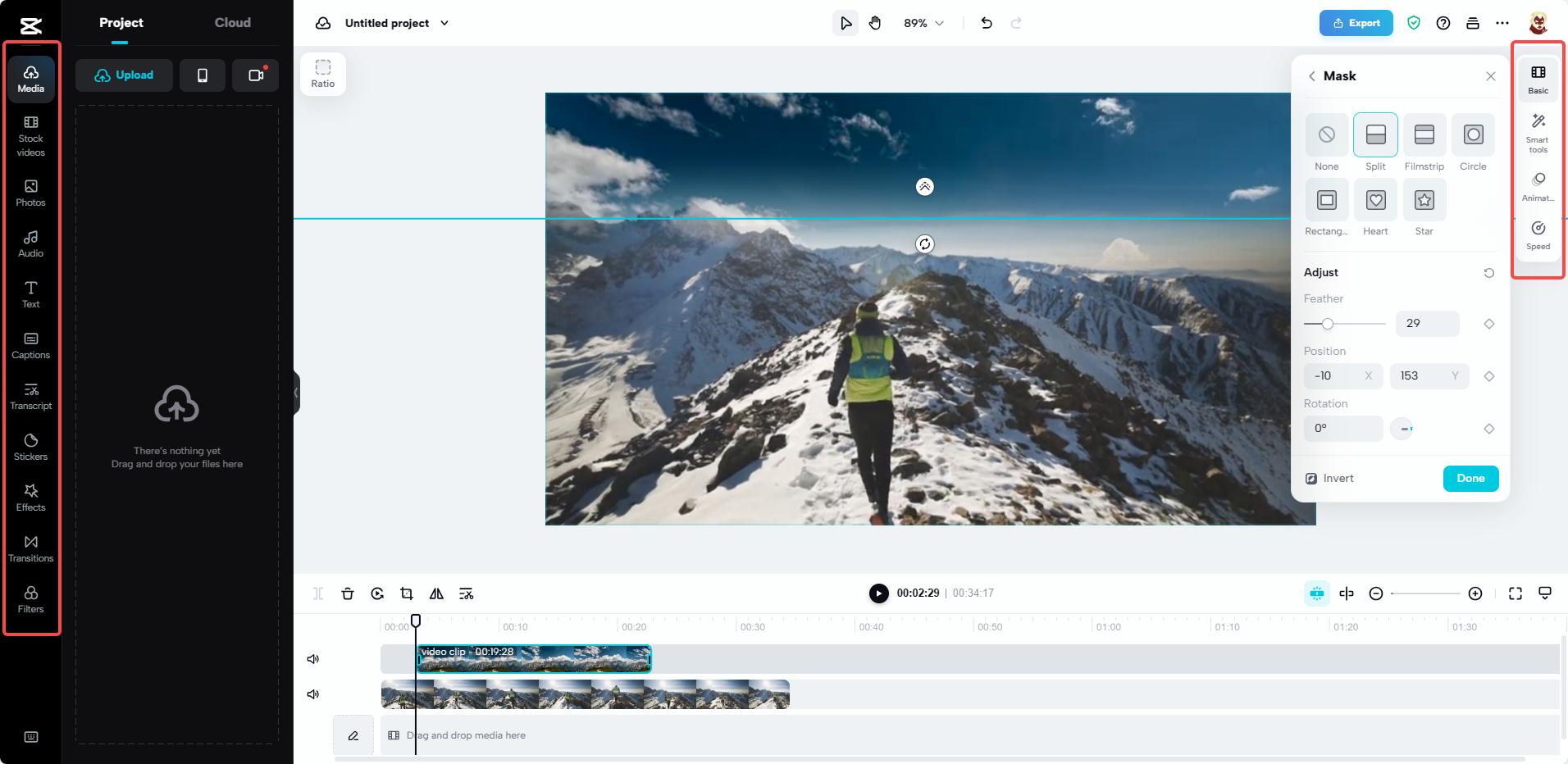Play the video preview
This screenshot has height=764, width=1568.
(x=878, y=593)
